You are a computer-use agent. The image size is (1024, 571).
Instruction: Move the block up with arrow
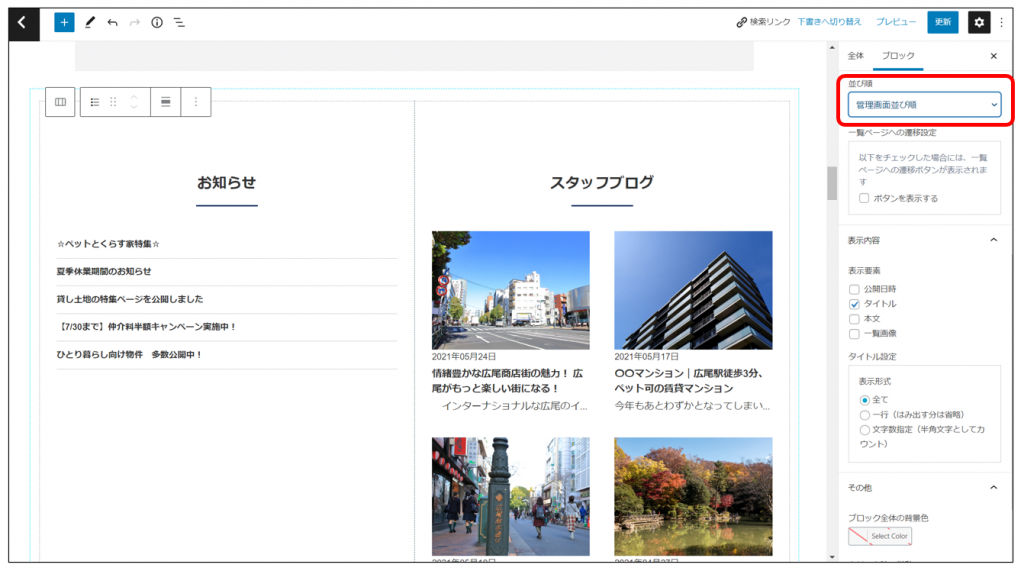click(134, 97)
